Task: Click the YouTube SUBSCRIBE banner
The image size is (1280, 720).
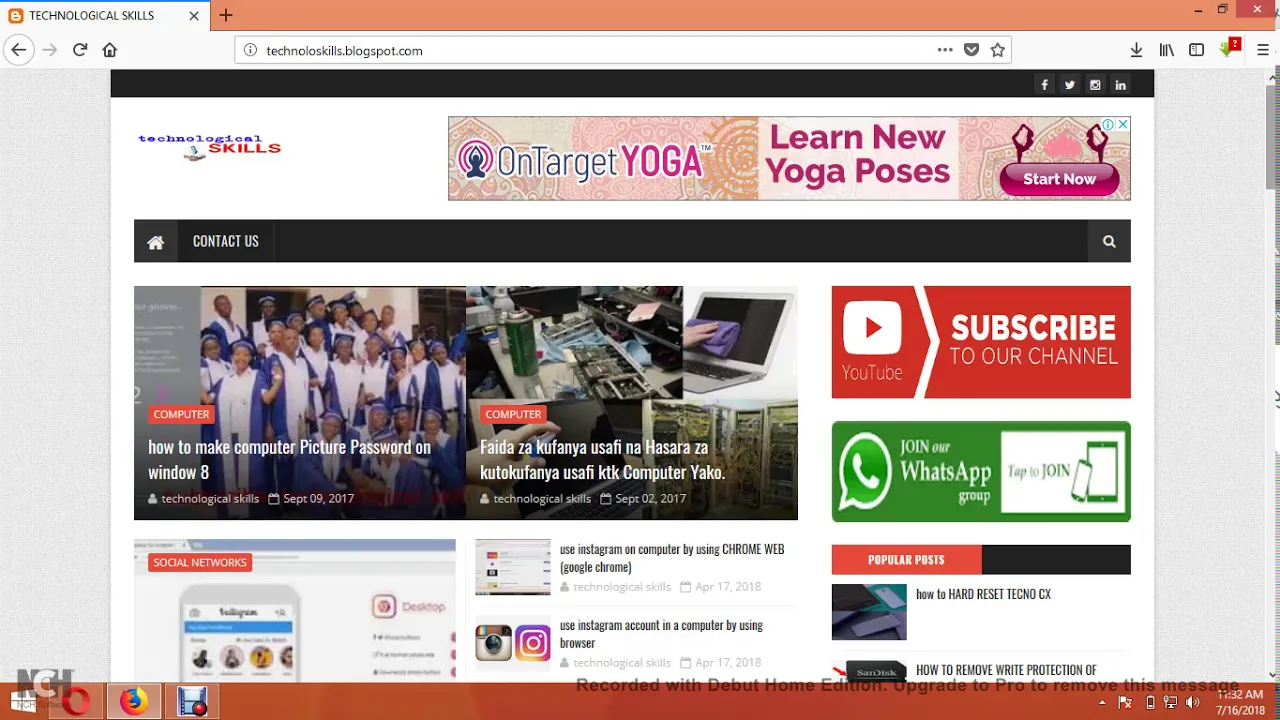Action: point(981,342)
